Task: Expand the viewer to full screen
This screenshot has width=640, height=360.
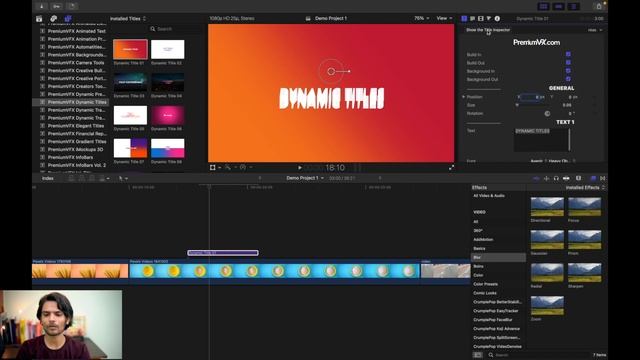Action: [x=451, y=168]
